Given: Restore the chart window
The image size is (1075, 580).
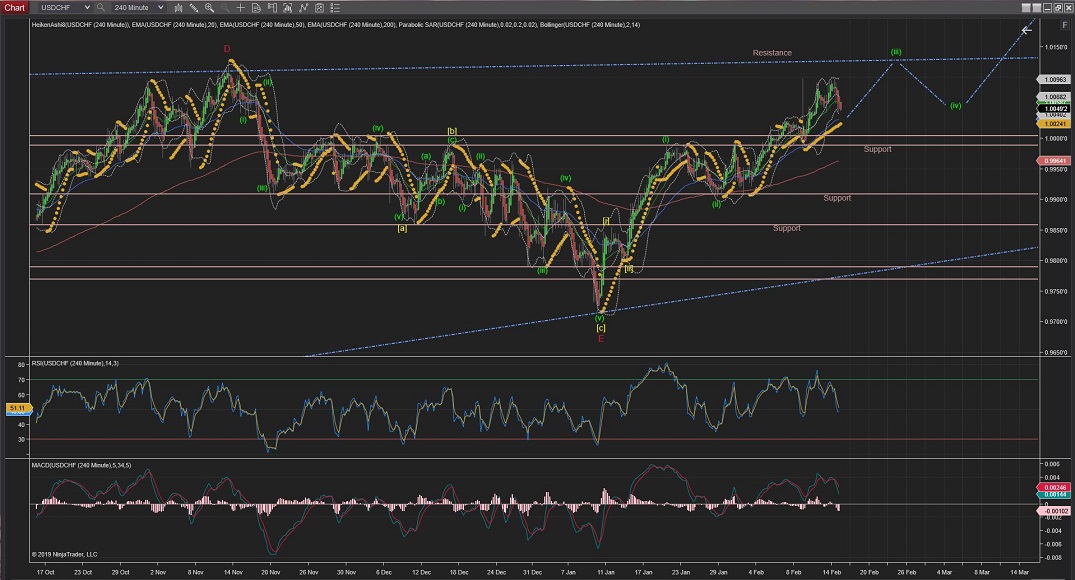Looking at the screenshot, I should [1058, 8].
